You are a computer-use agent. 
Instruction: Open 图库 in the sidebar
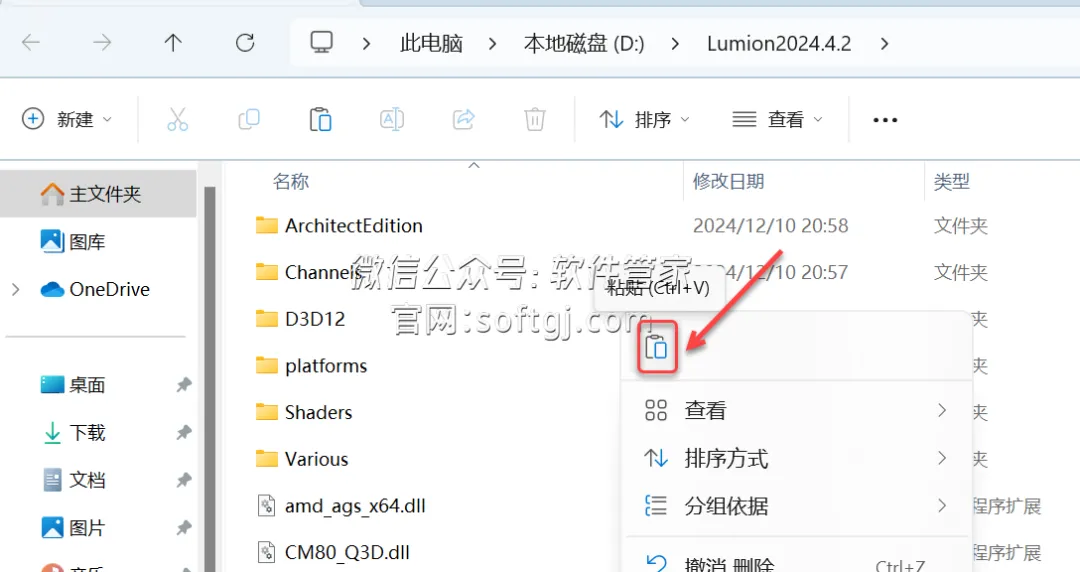point(73,242)
